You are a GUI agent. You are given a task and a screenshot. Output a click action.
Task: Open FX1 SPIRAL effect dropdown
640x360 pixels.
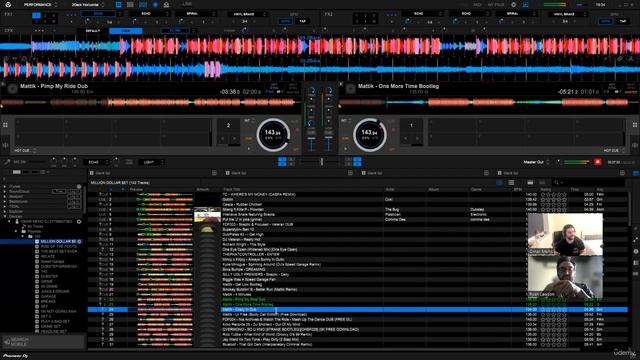(x=195, y=14)
